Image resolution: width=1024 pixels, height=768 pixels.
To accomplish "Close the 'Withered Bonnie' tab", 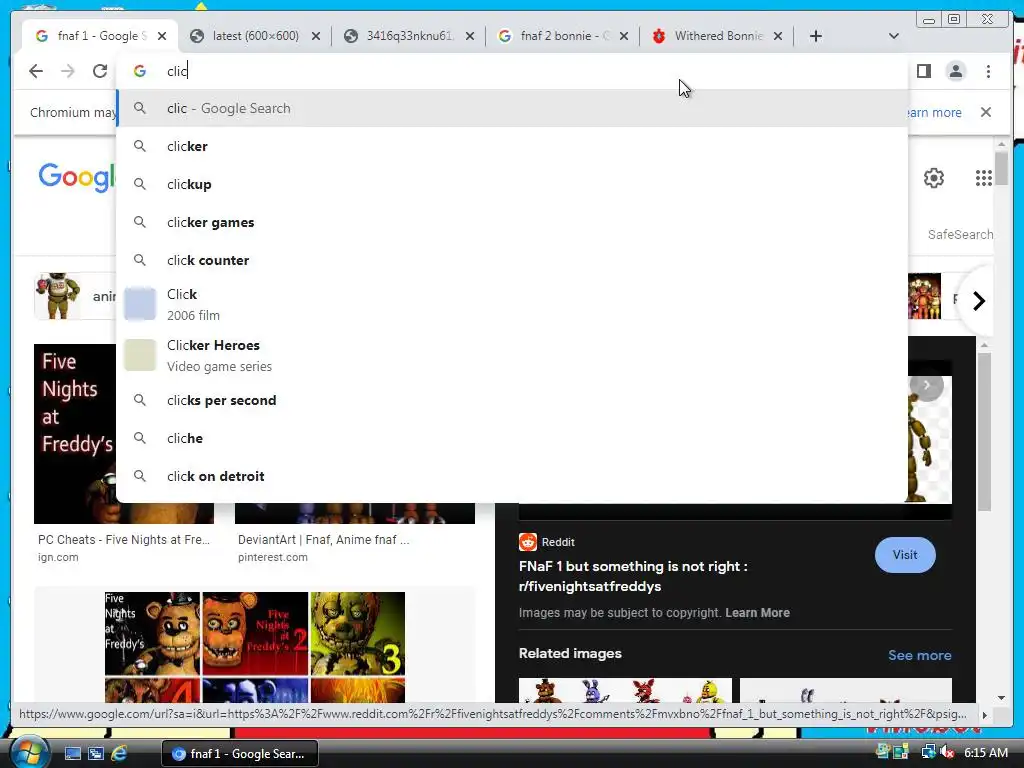I will click(x=778, y=36).
